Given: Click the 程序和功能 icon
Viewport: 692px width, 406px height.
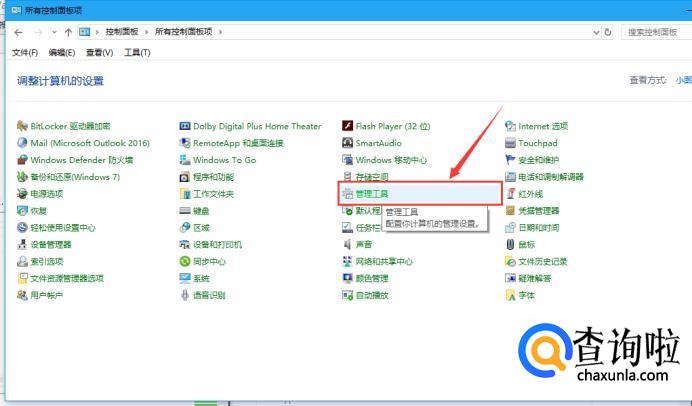Looking at the screenshot, I should (185, 177).
